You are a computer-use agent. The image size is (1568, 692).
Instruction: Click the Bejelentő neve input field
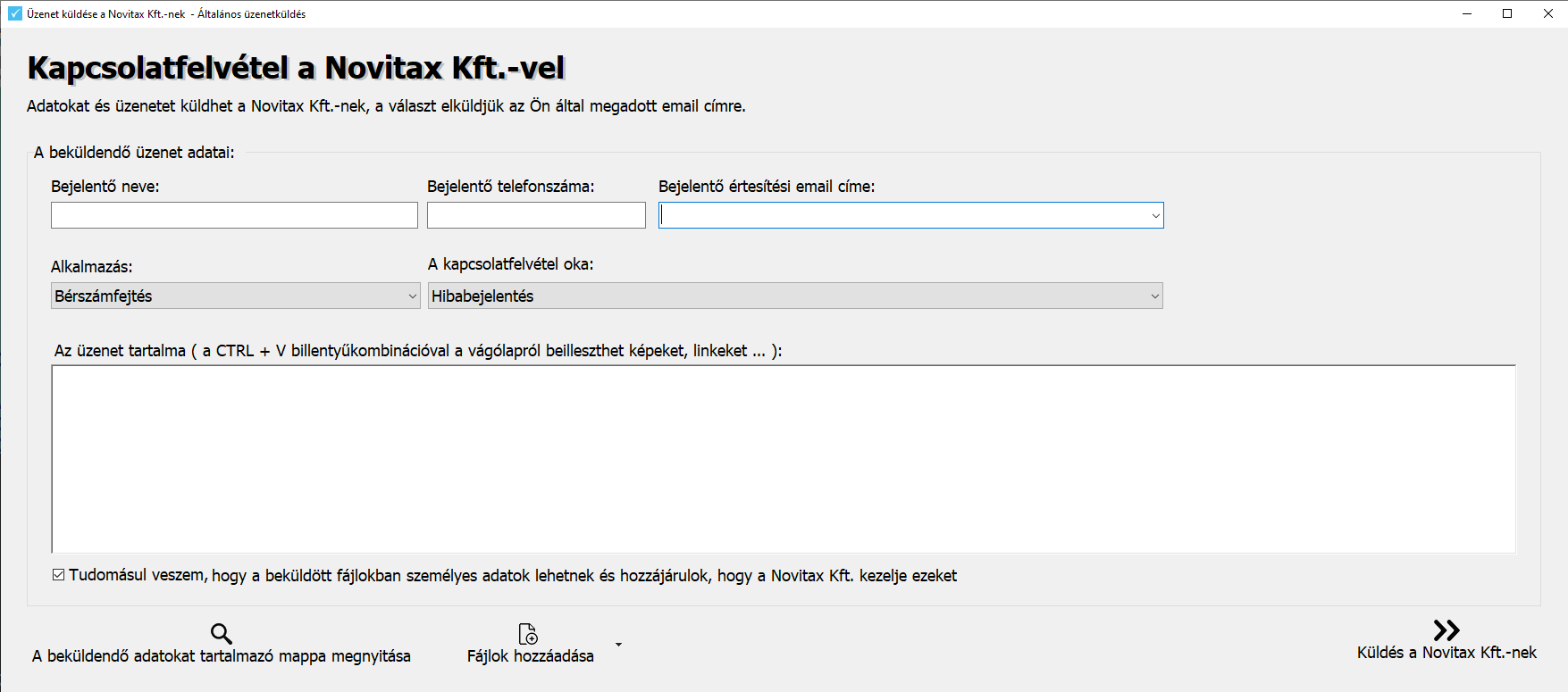click(x=234, y=215)
